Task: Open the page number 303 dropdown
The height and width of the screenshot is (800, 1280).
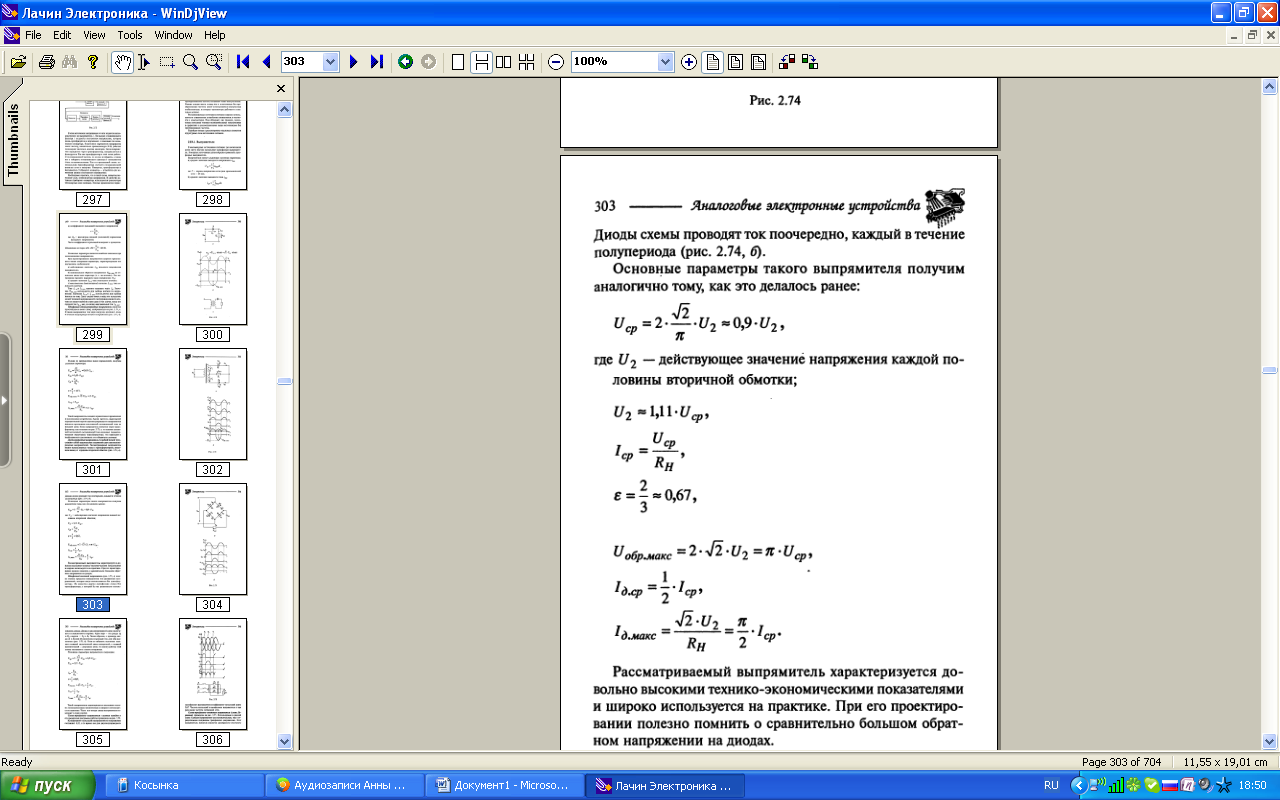Action: pos(331,62)
